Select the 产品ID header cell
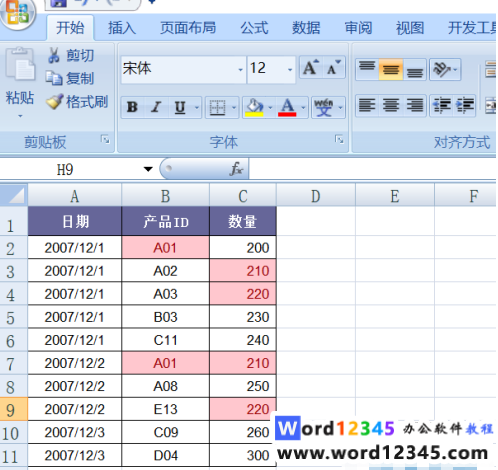Screen dimensions: 498x470 (165, 221)
